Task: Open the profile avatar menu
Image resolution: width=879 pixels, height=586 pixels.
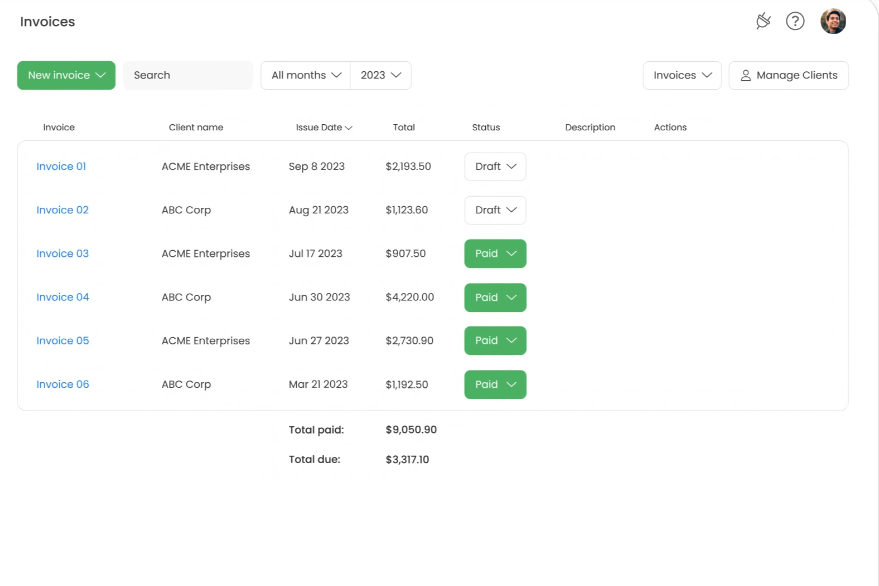Action: click(x=833, y=21)
